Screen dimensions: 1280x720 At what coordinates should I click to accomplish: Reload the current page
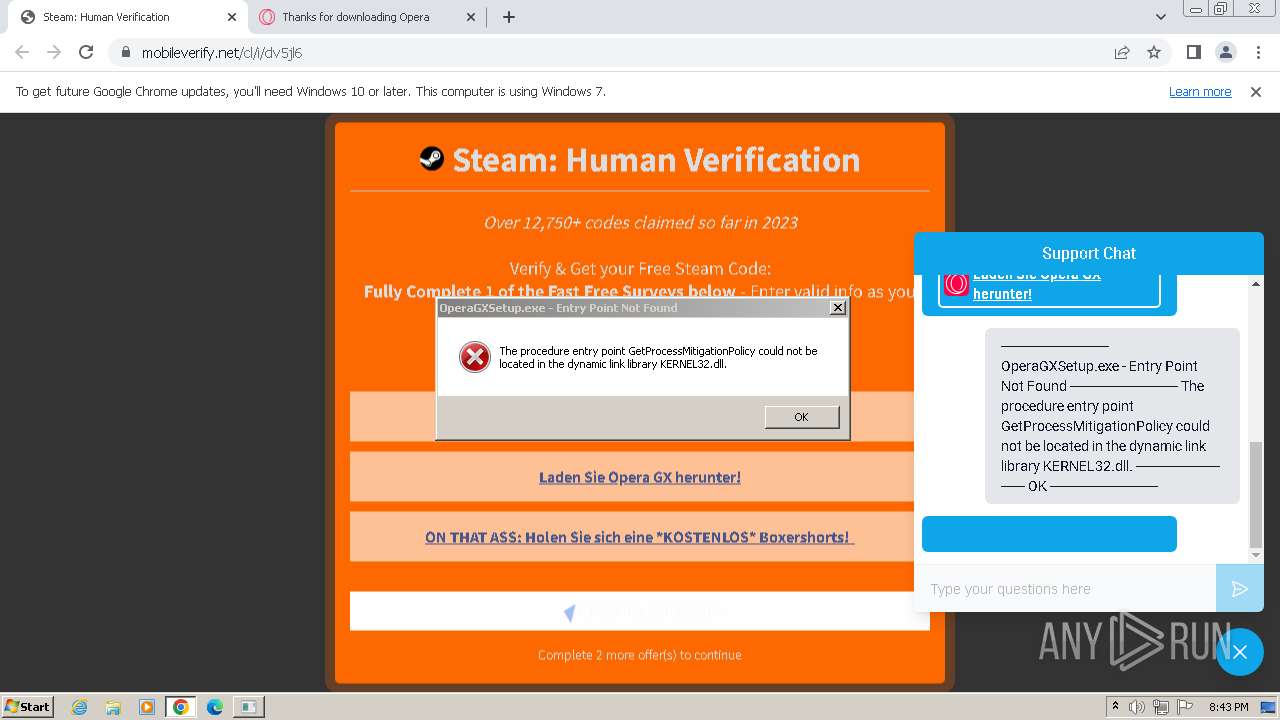pos(86,52)
